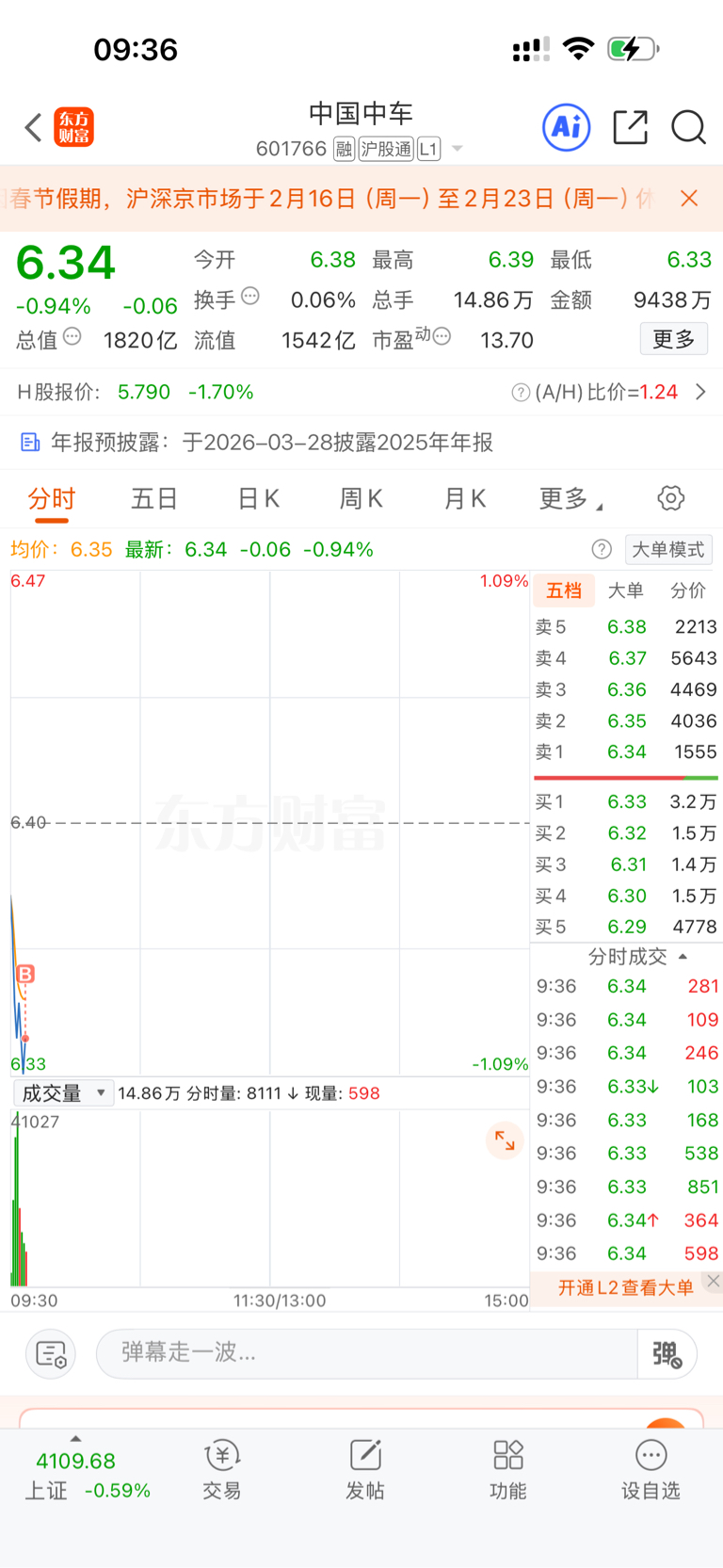Open the 上证 4109.68 index quote
This screenshot has width=723, height=1568.
[x=87, y=1475]
